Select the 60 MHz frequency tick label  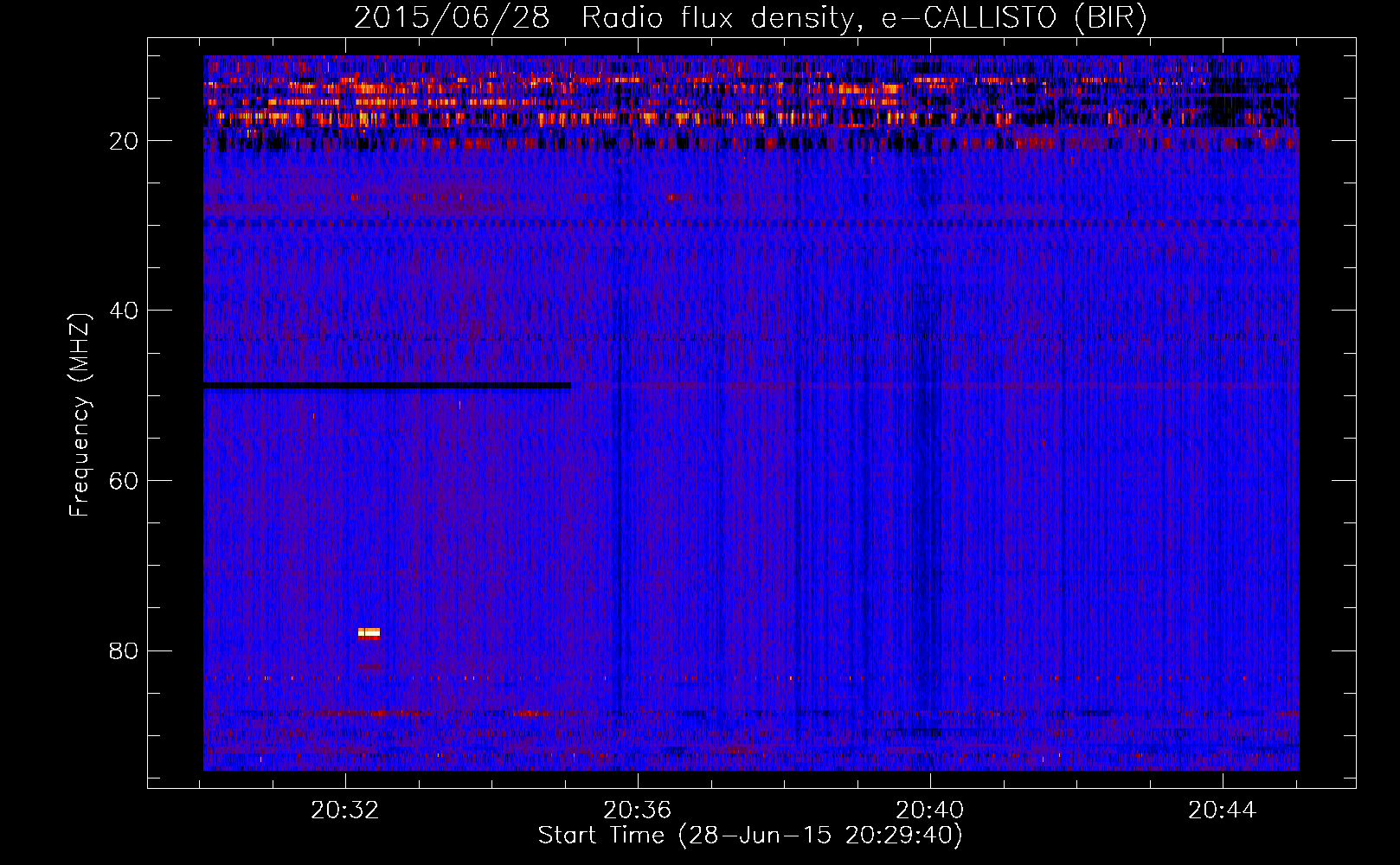click(x=124, y=481)
